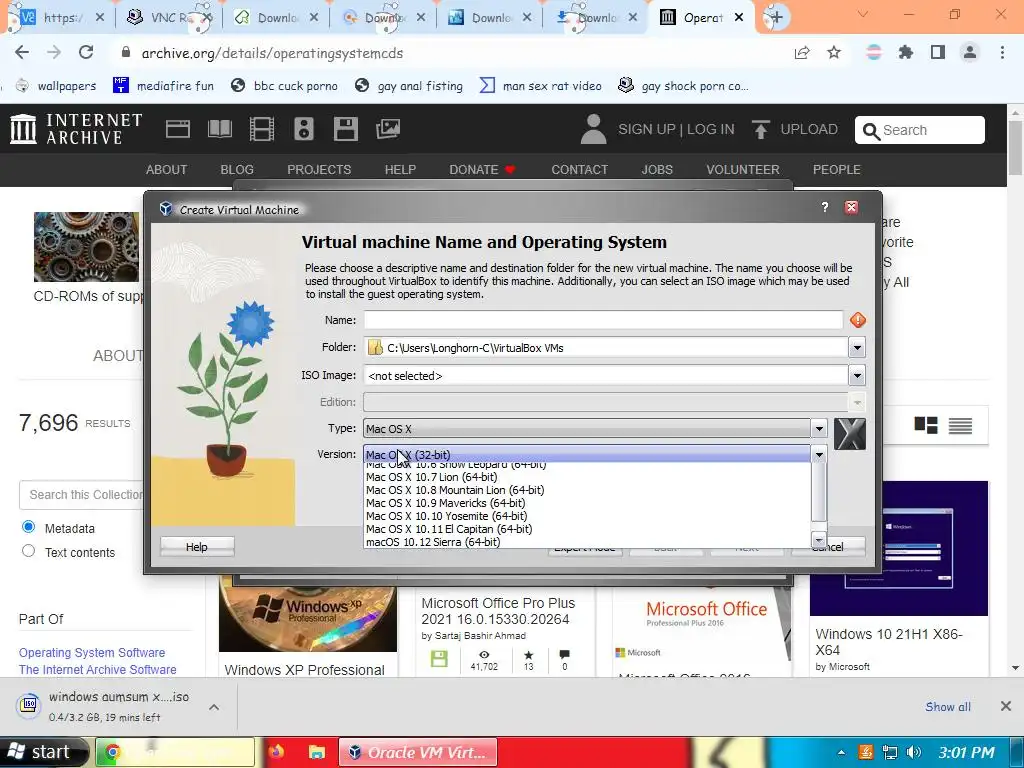Image resolution: width=1024 pixels, height=768 pixels.
Task: Click the dropdown list scroll-down arrow
Action: coord(819,540)
